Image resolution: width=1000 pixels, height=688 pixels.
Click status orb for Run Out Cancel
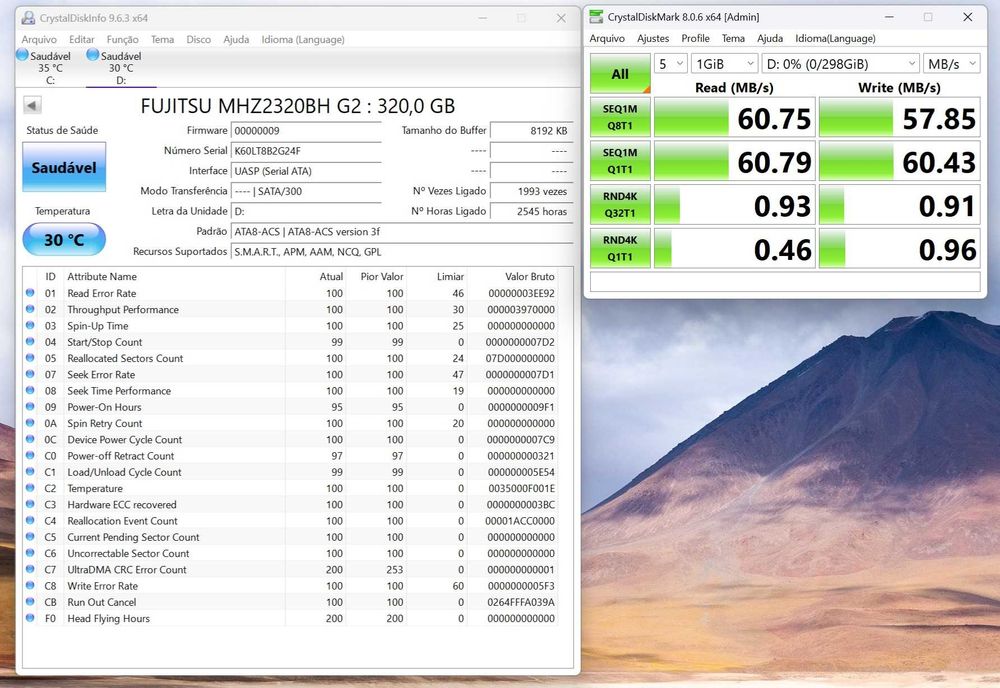click(x=30, y=601)
